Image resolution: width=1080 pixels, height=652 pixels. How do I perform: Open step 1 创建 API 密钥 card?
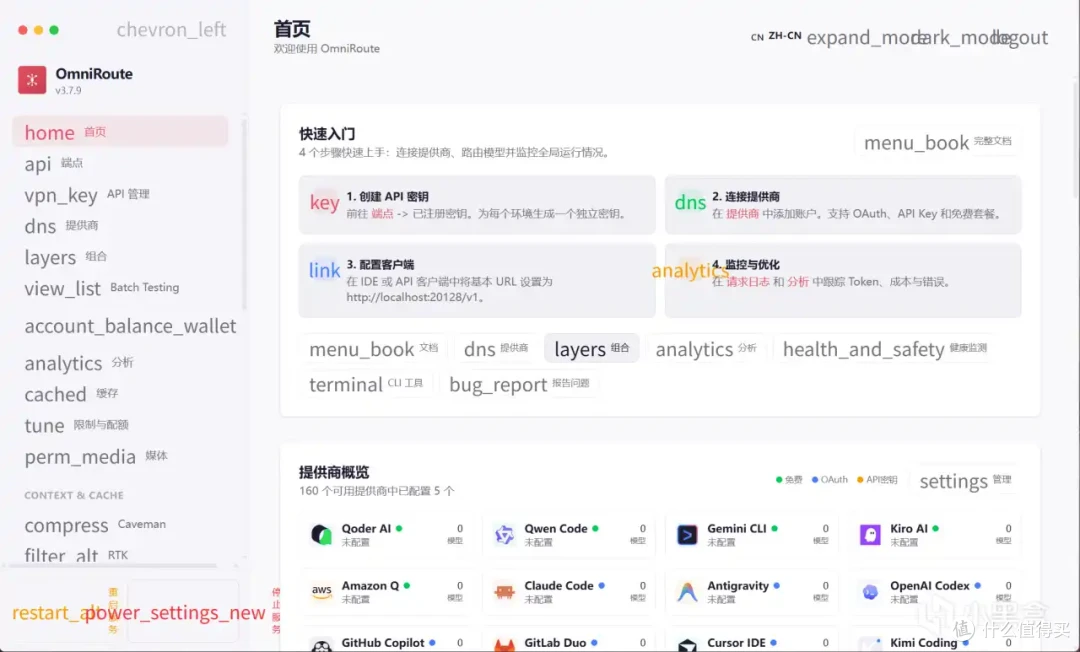(x=477, y=204)
